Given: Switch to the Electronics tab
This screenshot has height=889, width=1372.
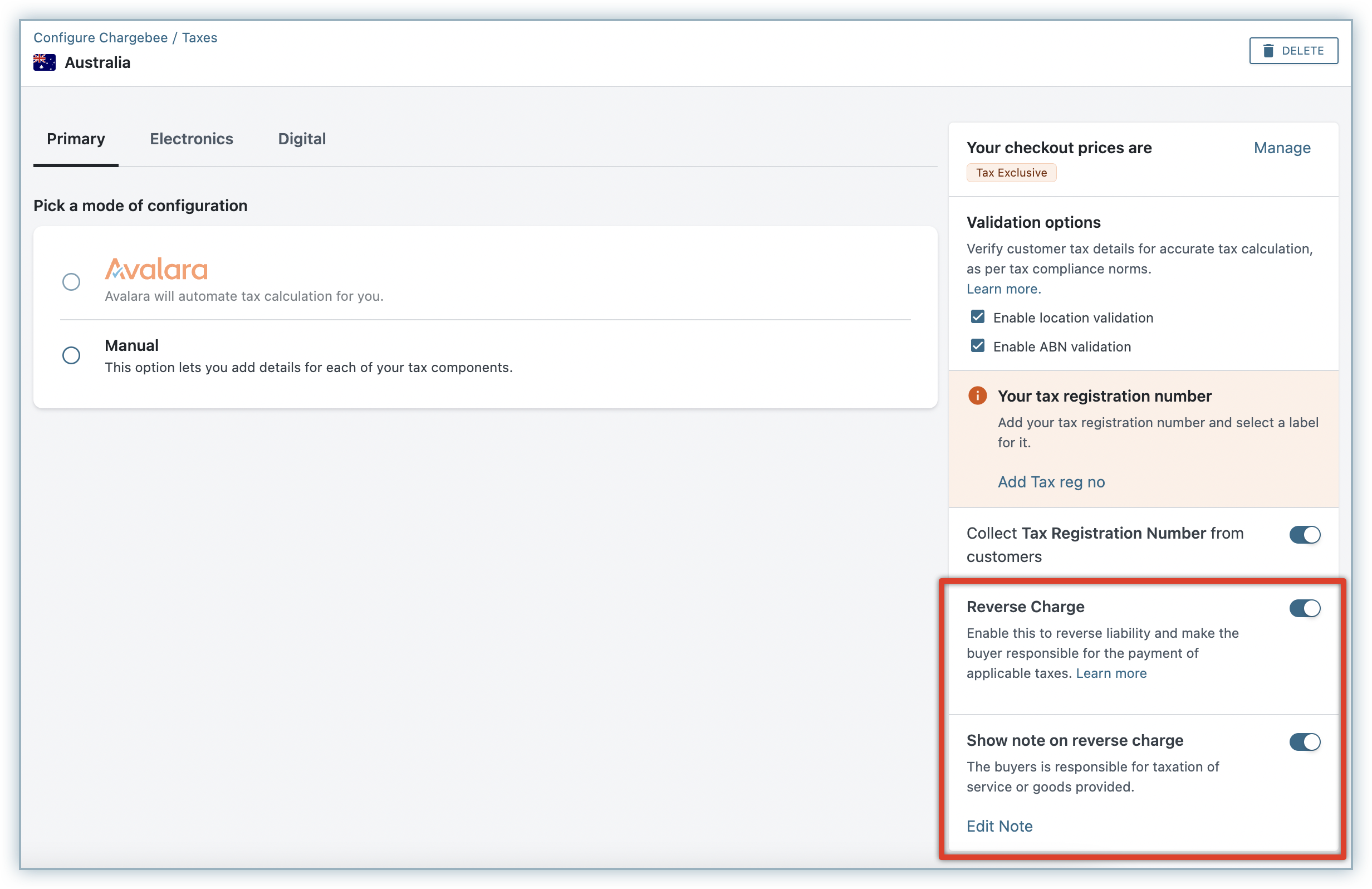Looking at the screenshot, I should tap(192, 139).
